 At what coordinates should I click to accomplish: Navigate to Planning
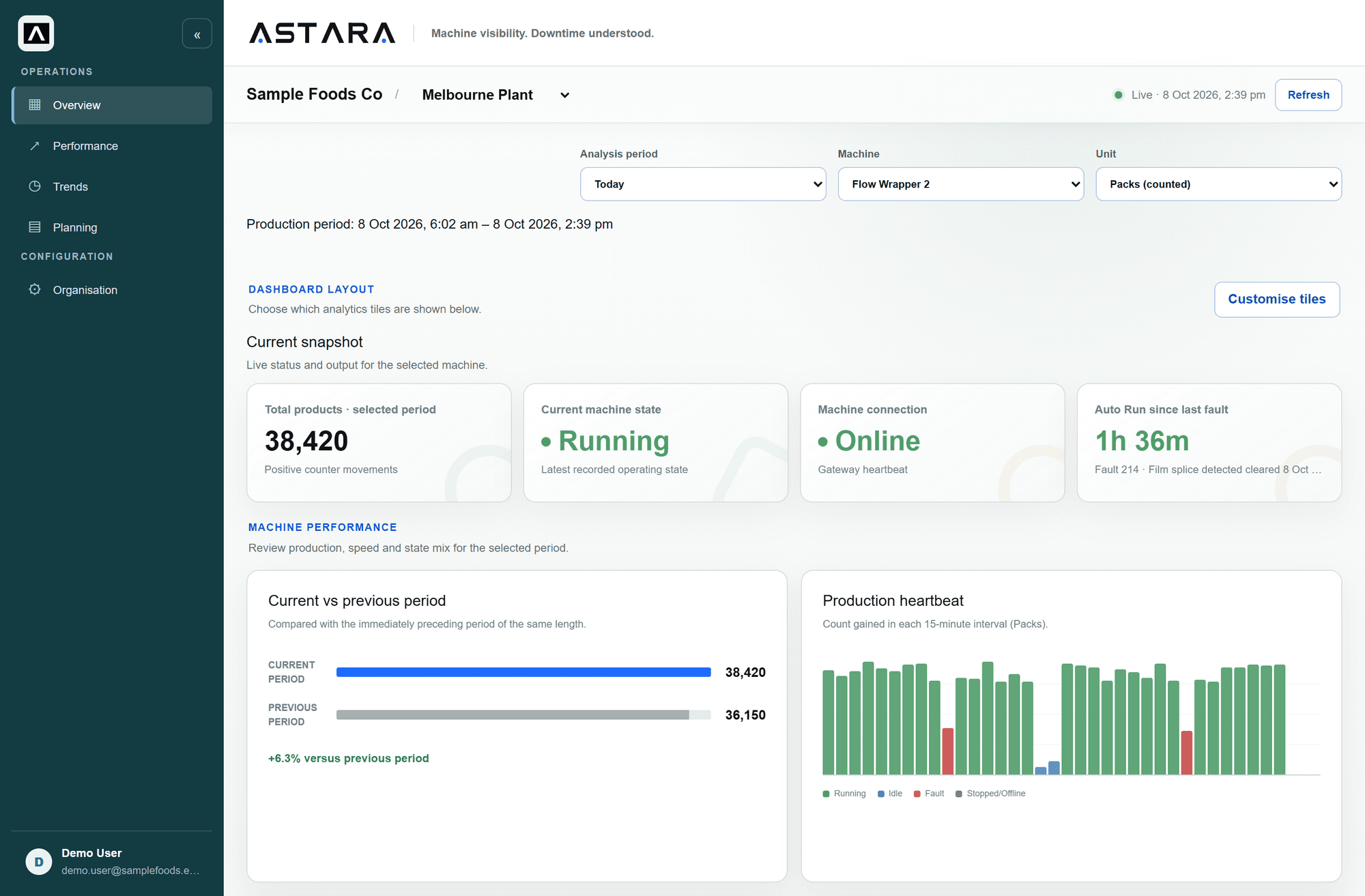(x=112, y=227)
